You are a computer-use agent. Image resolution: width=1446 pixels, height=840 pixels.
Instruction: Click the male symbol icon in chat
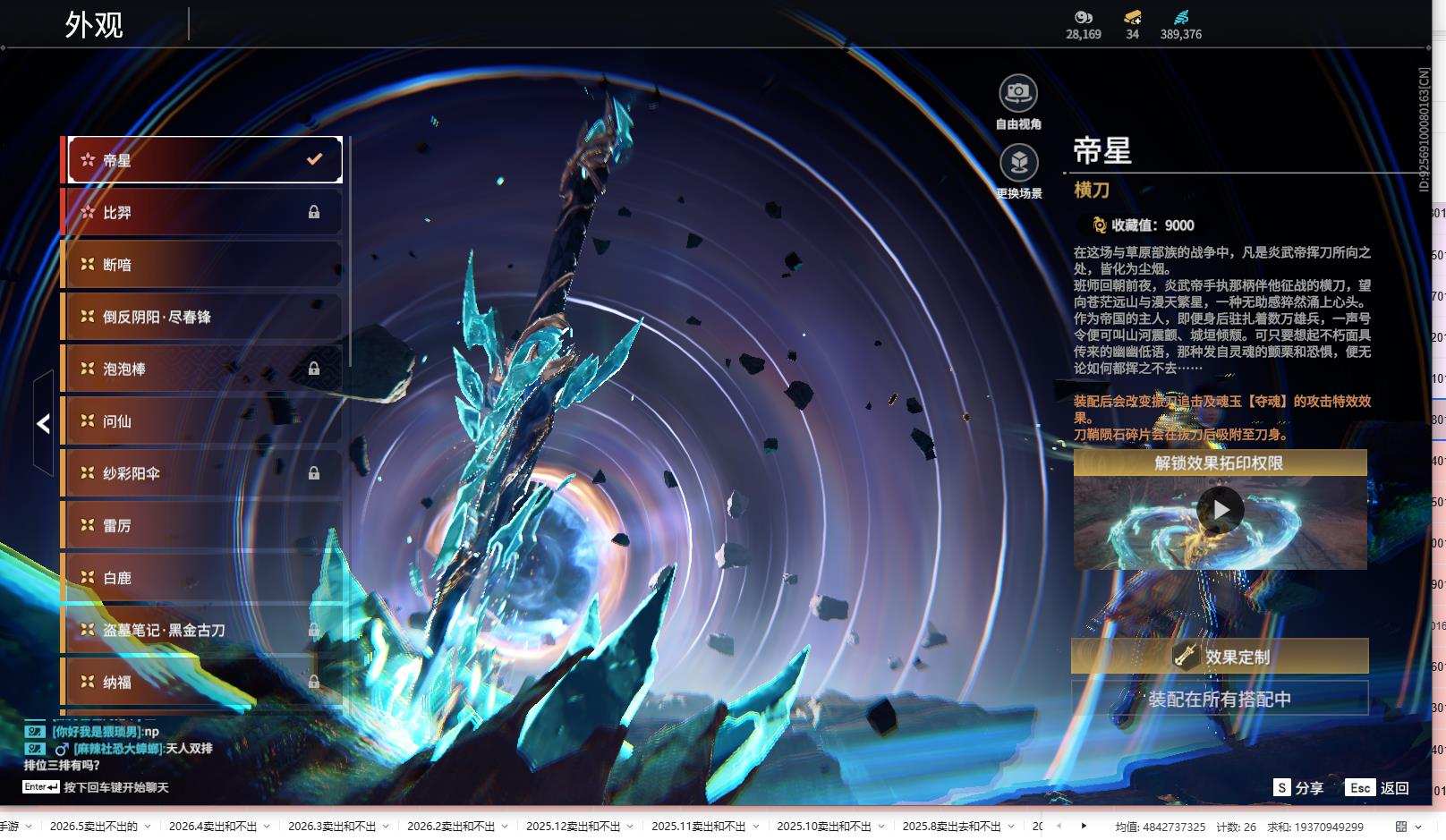click(62, 748)
